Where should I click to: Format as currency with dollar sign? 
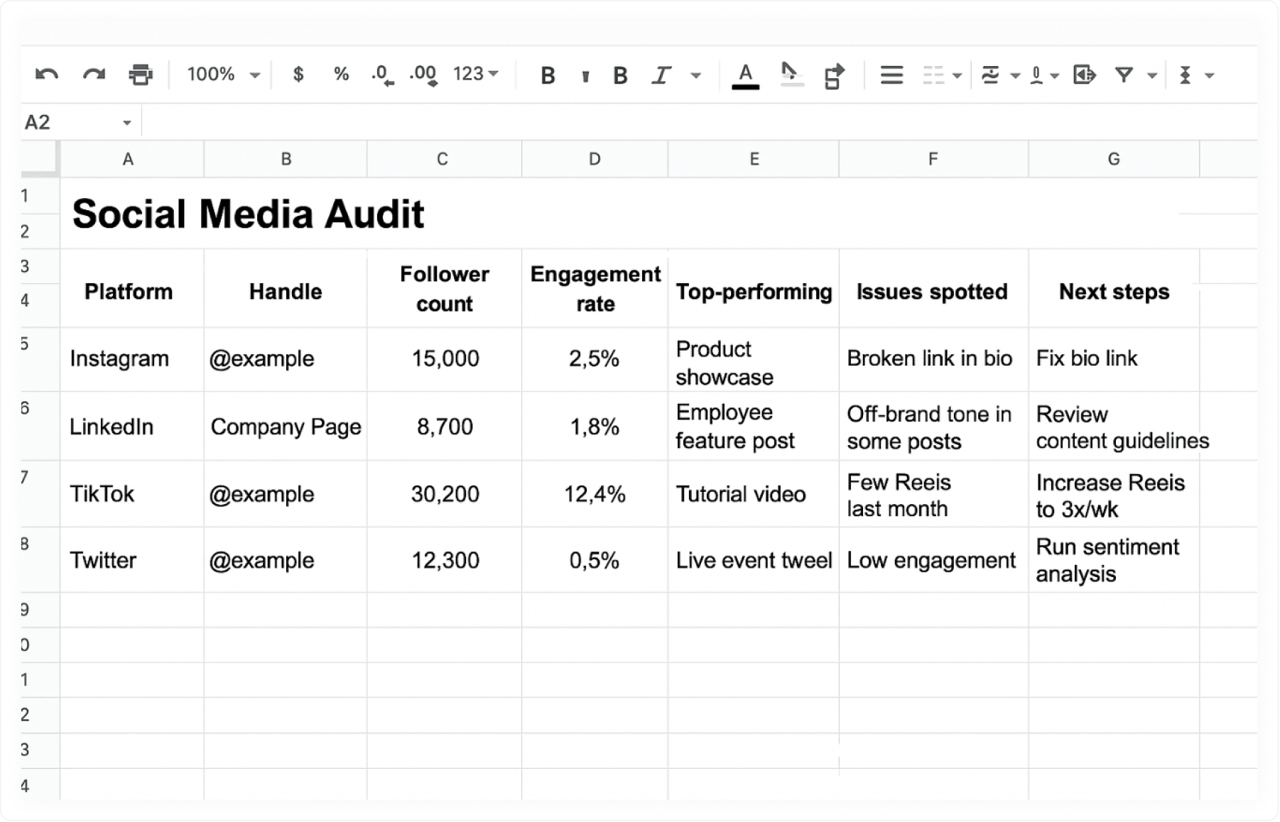pos(298,75)
